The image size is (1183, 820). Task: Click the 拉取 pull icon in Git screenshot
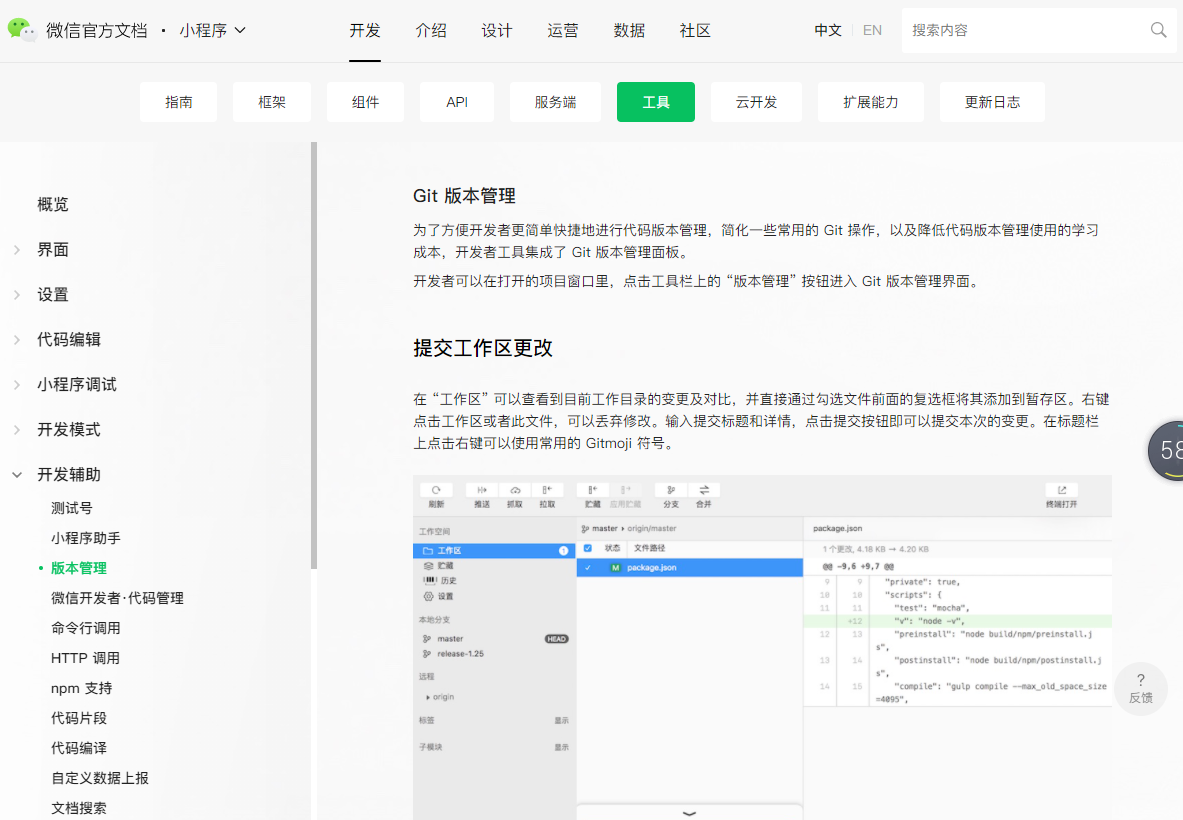[548, 490]
